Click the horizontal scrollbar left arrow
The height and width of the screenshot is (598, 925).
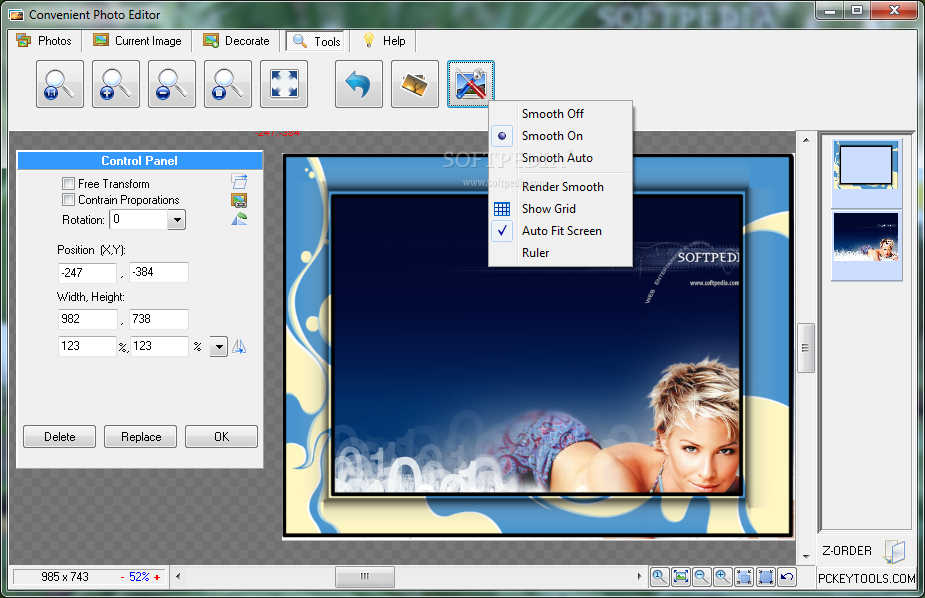[178, 576]
